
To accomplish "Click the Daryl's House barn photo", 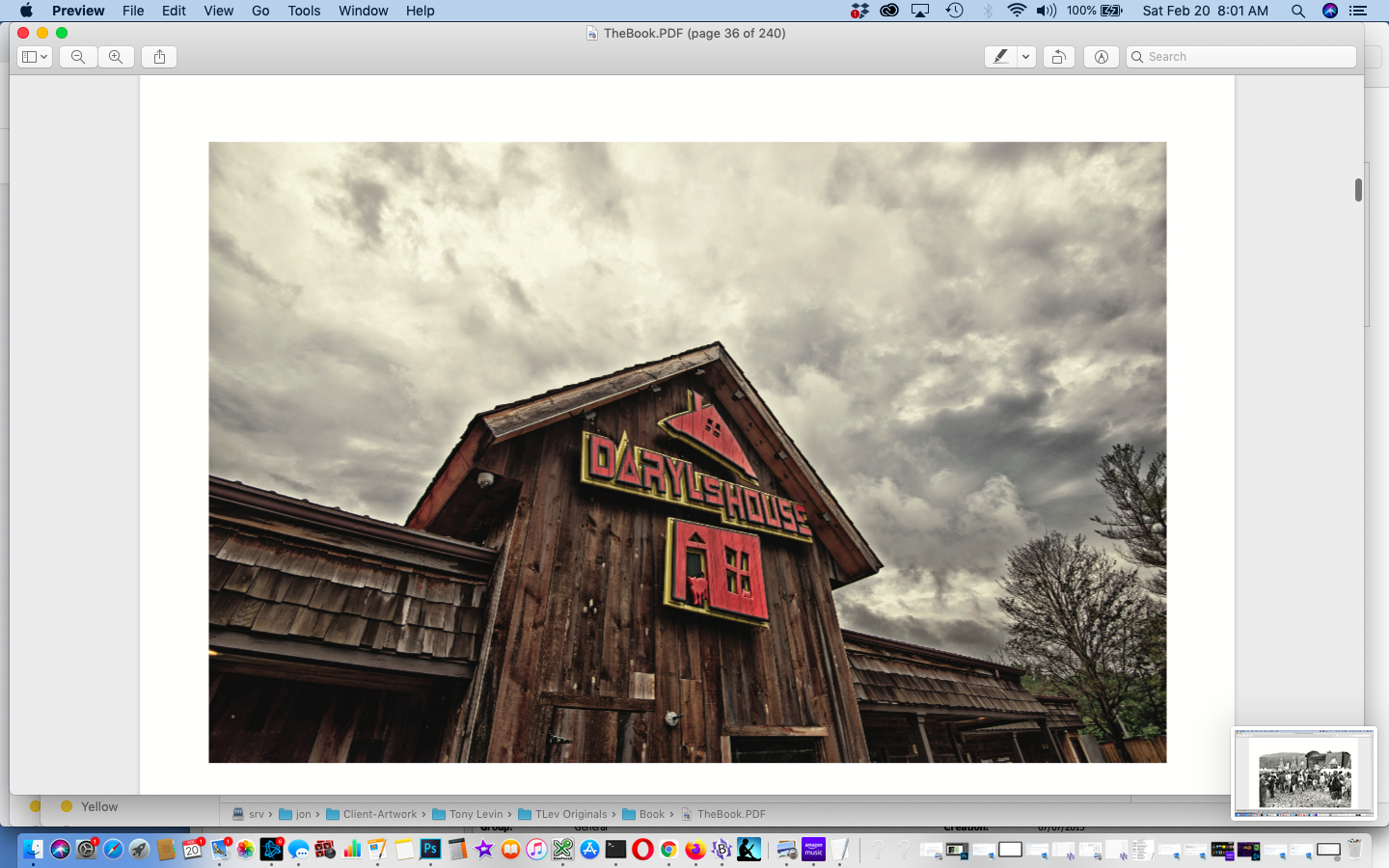I will coord(688,452).
